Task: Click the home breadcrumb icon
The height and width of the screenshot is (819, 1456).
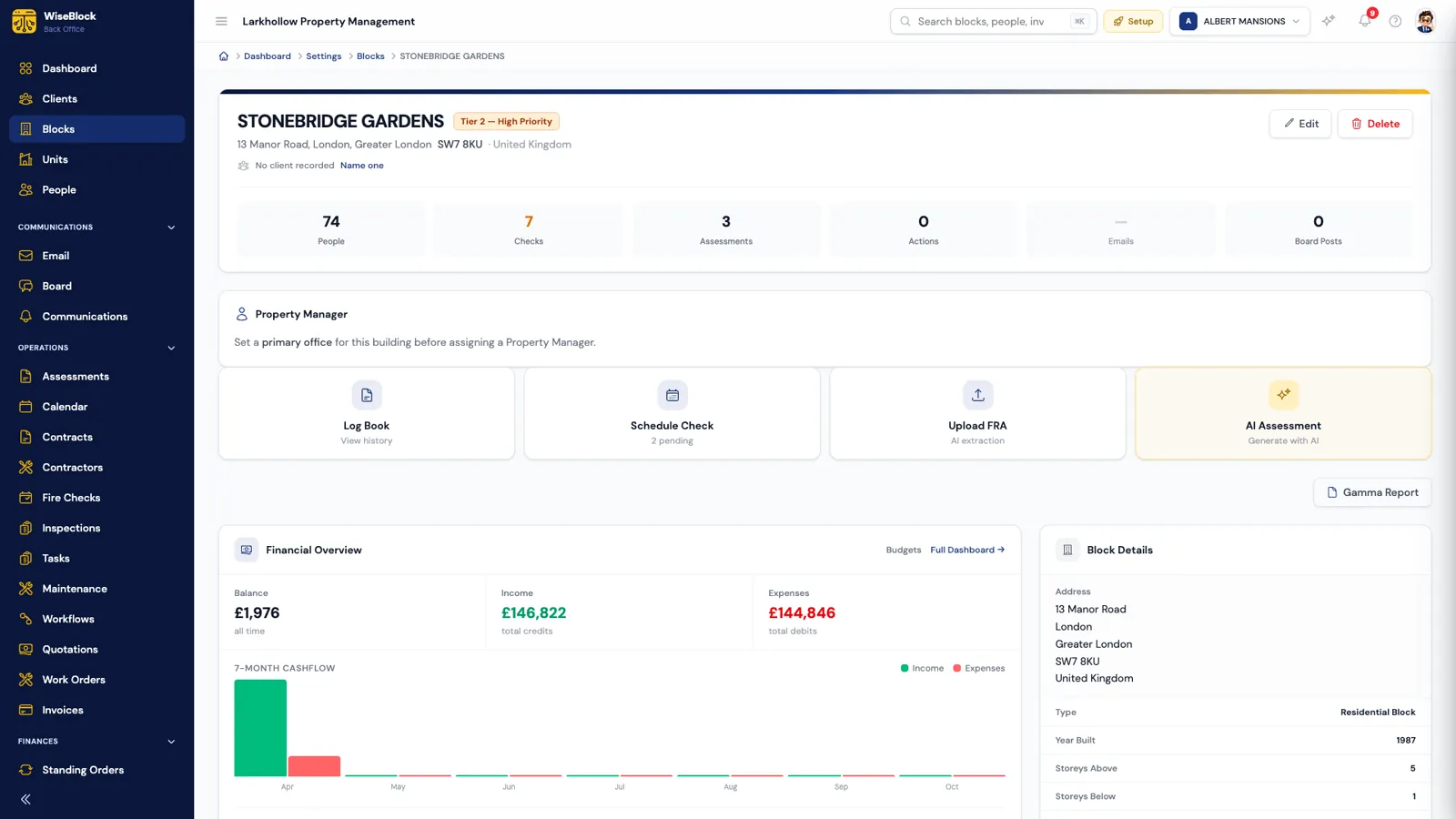Action: (x=224, y=56)
